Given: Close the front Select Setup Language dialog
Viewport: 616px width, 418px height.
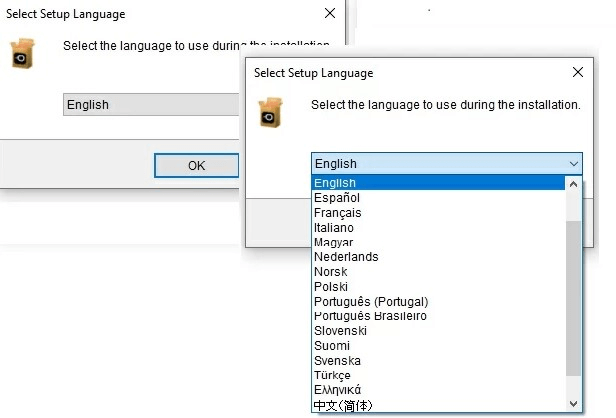Looking at the screenshot, I should click(578, 72).
